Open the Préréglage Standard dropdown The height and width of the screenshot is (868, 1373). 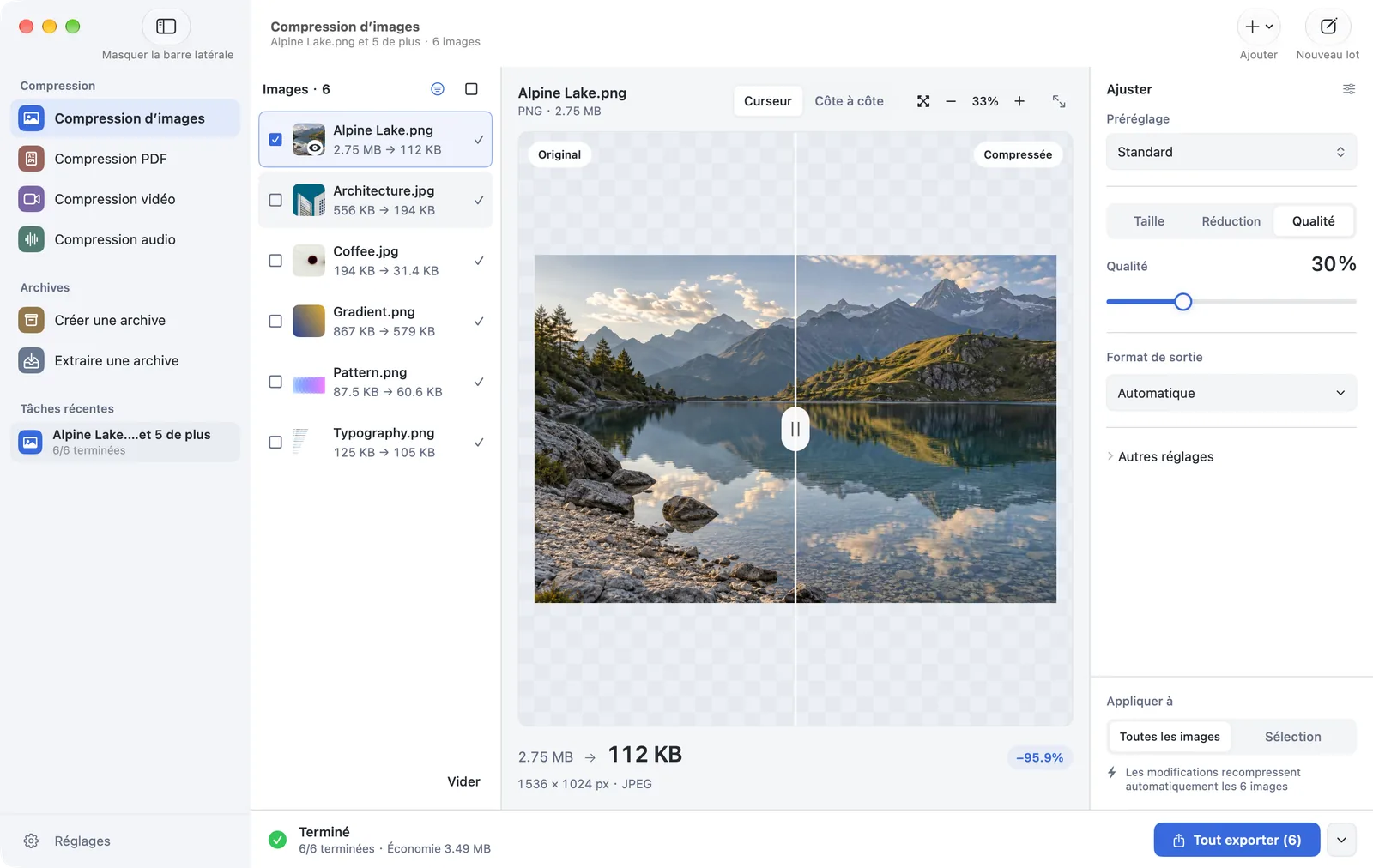click(1231, 152)
